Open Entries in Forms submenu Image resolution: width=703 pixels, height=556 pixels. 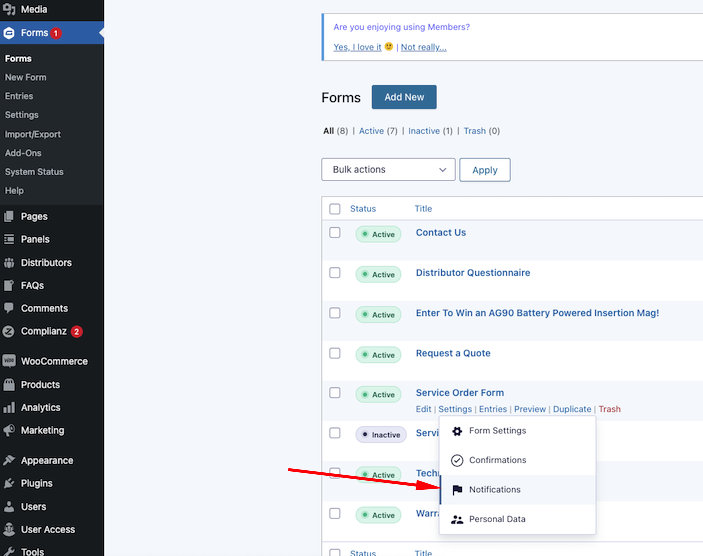(19, 96)
